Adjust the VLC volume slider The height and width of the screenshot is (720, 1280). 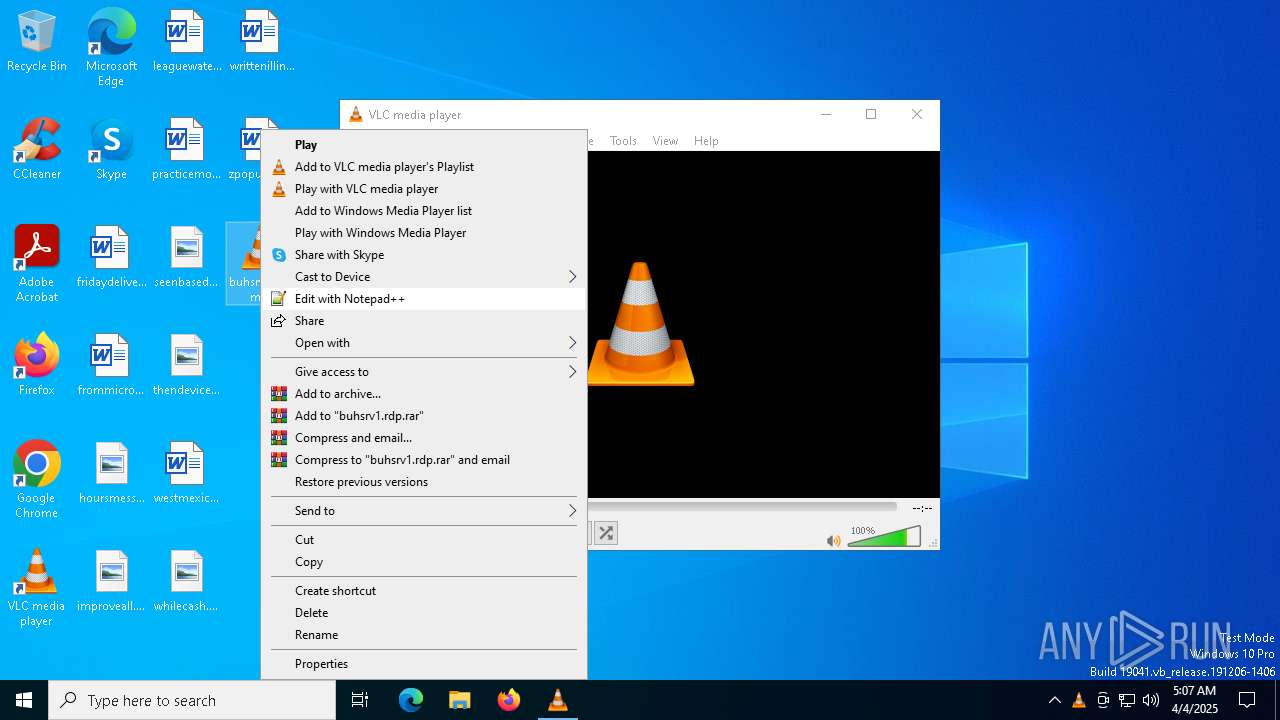click(884, 538)
